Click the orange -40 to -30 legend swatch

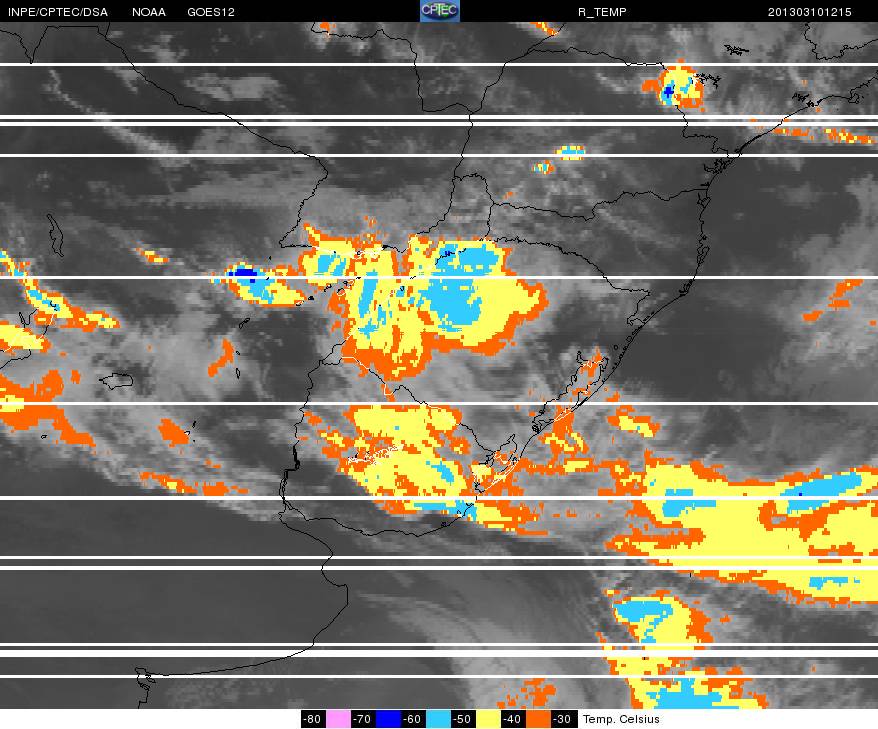(538, 719)
